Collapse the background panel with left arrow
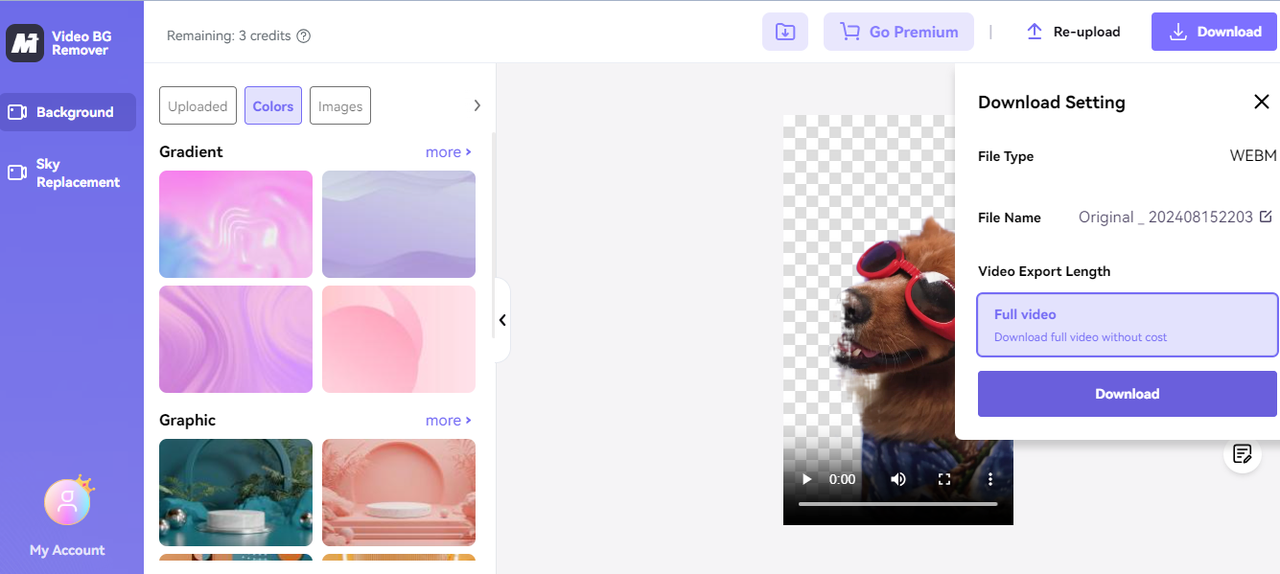This screenshot has width=1280, height=574. click(502, 320)
